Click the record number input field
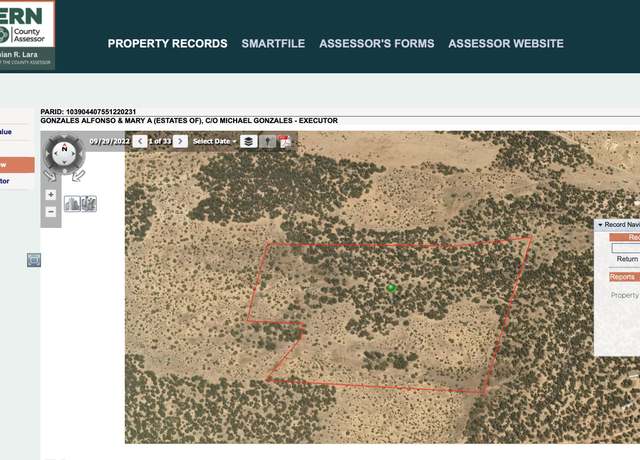Screen dimensions: 640x460 click(626, 248)
